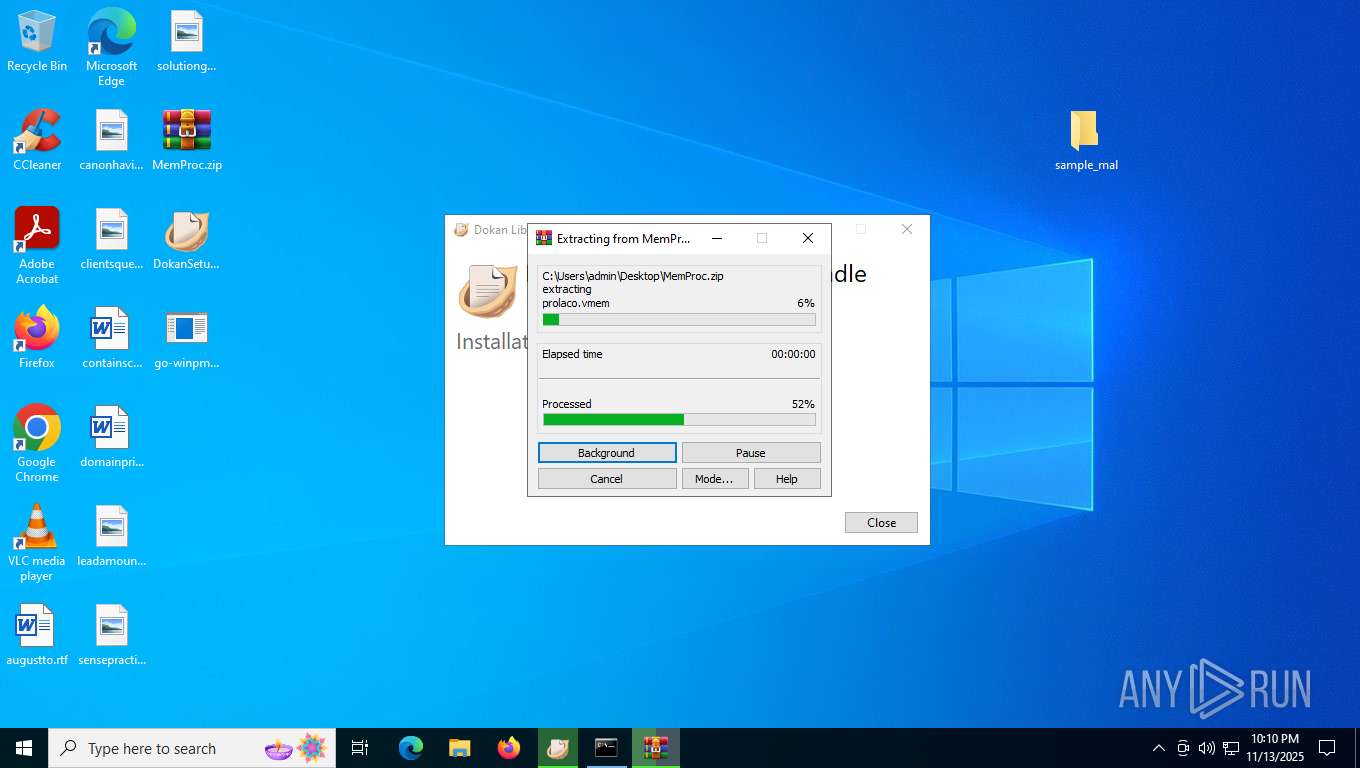This screenshot has width=1360, height=768.
Task: Select the clientsque... image file
Action: [111, 239]
